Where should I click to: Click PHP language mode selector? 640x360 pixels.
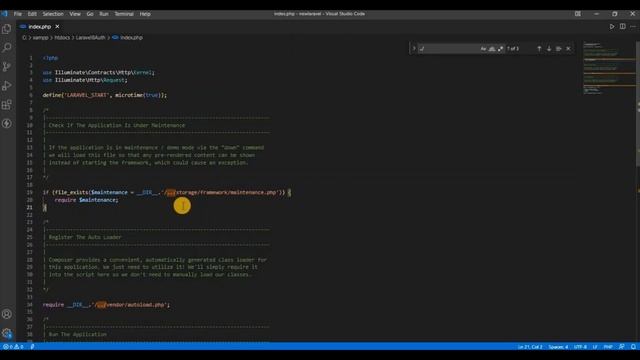[x=608, y=347]
